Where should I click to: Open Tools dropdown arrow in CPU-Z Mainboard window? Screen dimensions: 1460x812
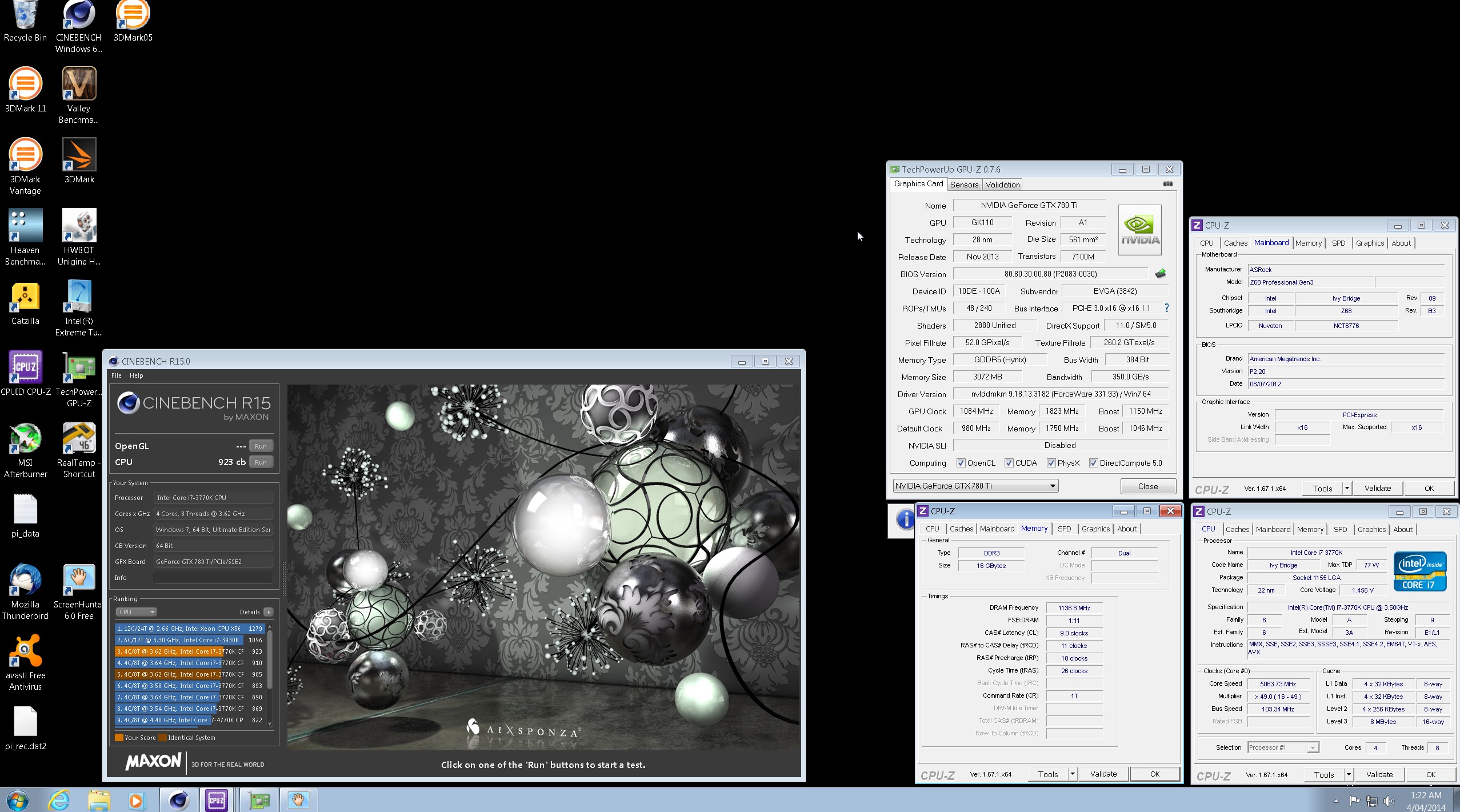[x=1347, y=488]
